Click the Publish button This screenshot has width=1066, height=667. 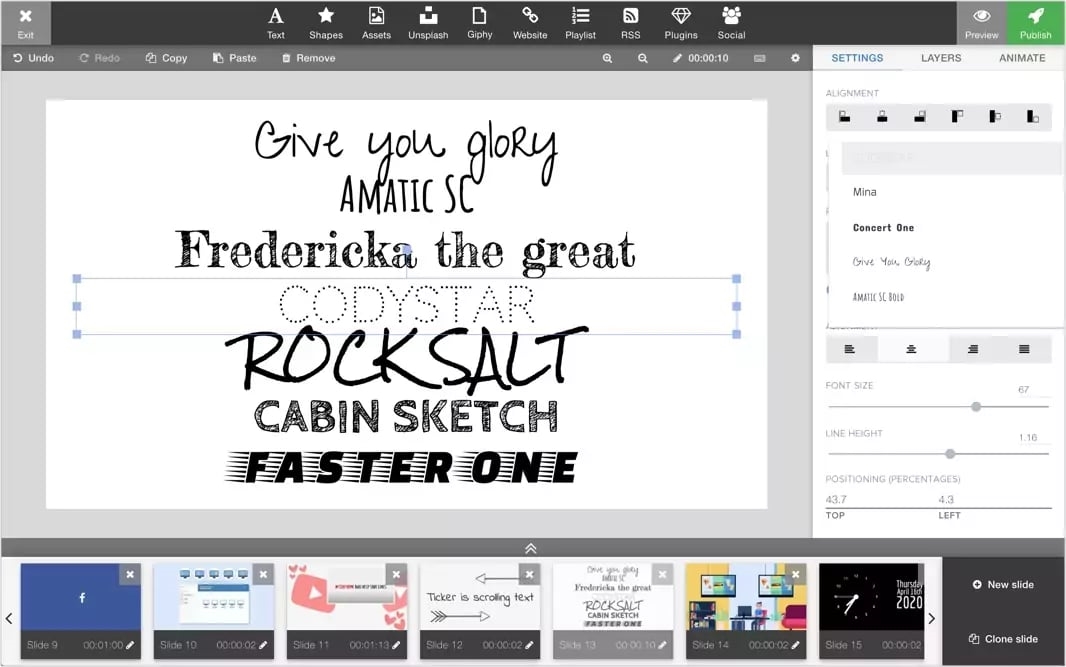tap(1035, 22)
